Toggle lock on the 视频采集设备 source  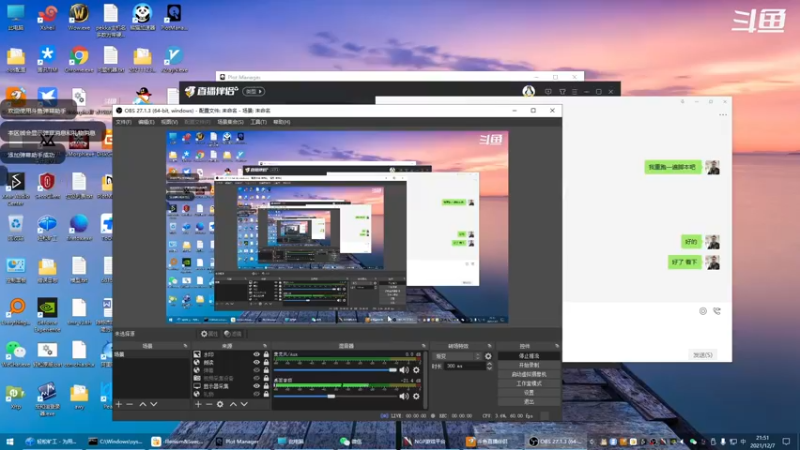[x=266, y=378]
